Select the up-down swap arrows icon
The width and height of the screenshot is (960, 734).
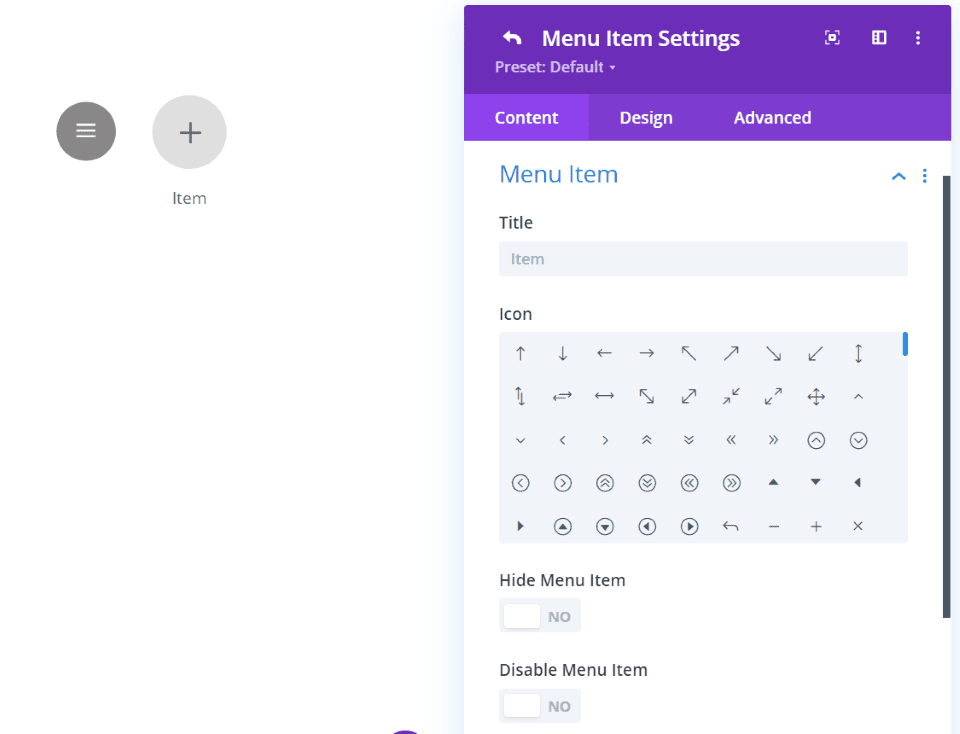point(520,397)
